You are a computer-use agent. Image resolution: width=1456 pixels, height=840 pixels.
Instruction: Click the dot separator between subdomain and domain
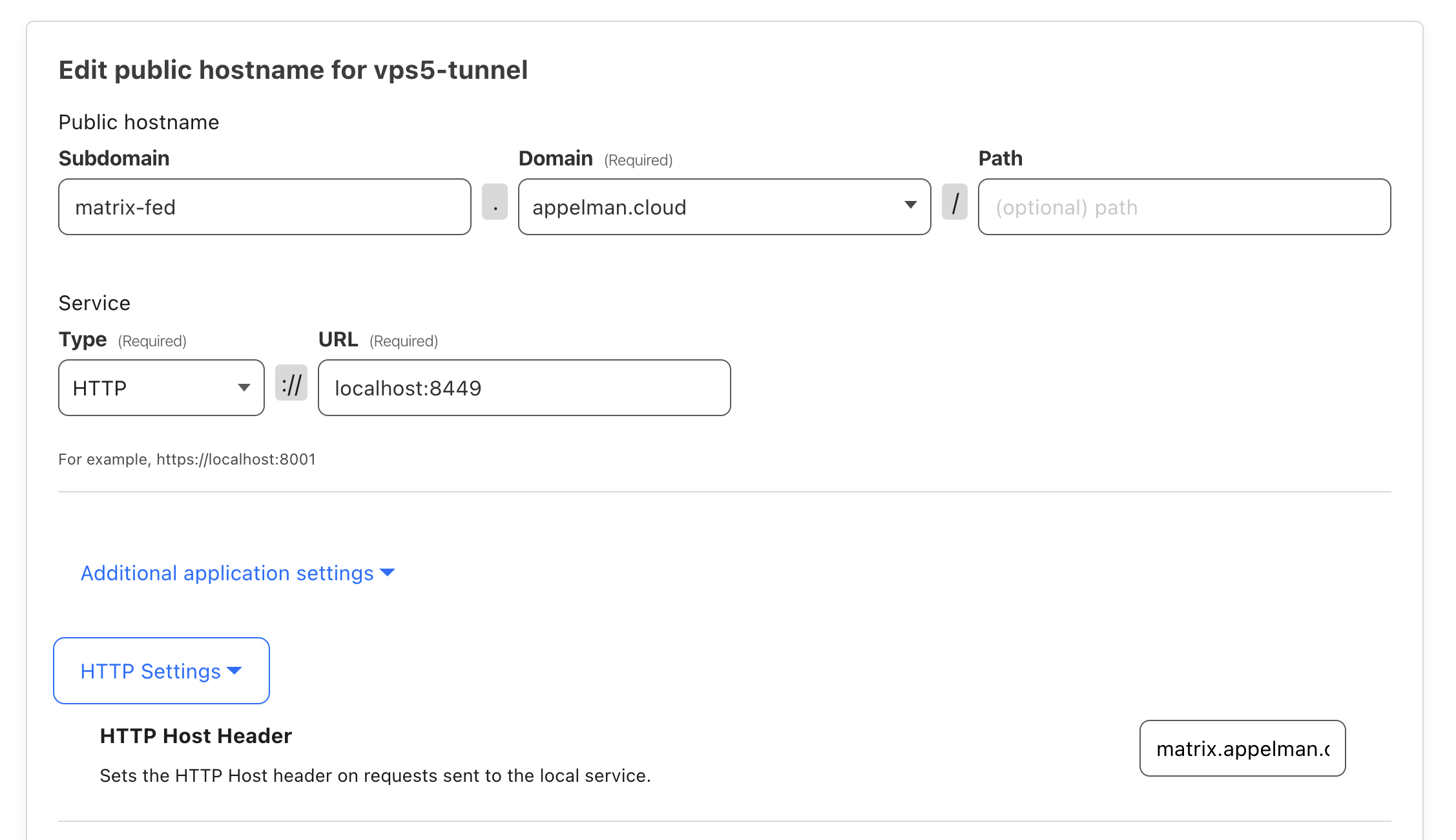pos(495,205)
